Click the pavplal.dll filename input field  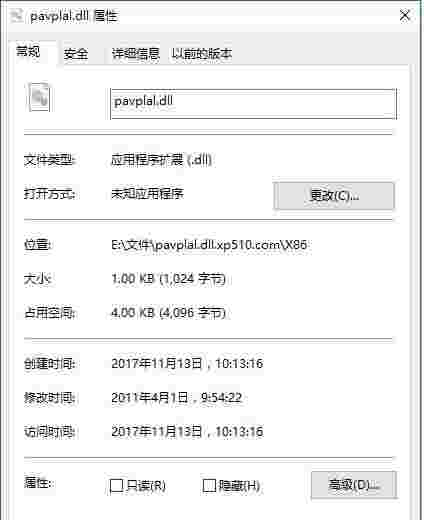[254, 104]
